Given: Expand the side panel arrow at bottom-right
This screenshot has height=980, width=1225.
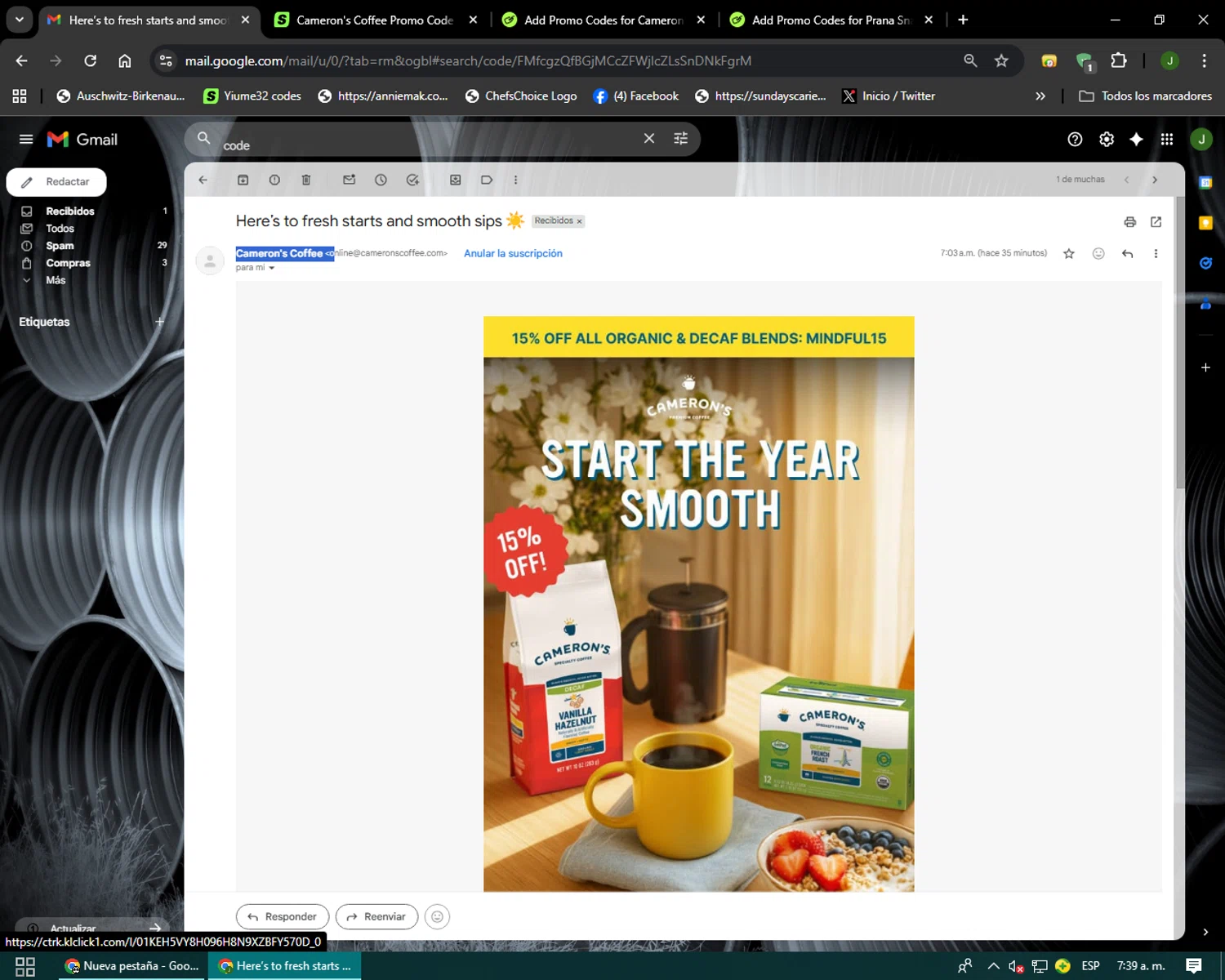Looking at the screenshot, I should 1205,932.
